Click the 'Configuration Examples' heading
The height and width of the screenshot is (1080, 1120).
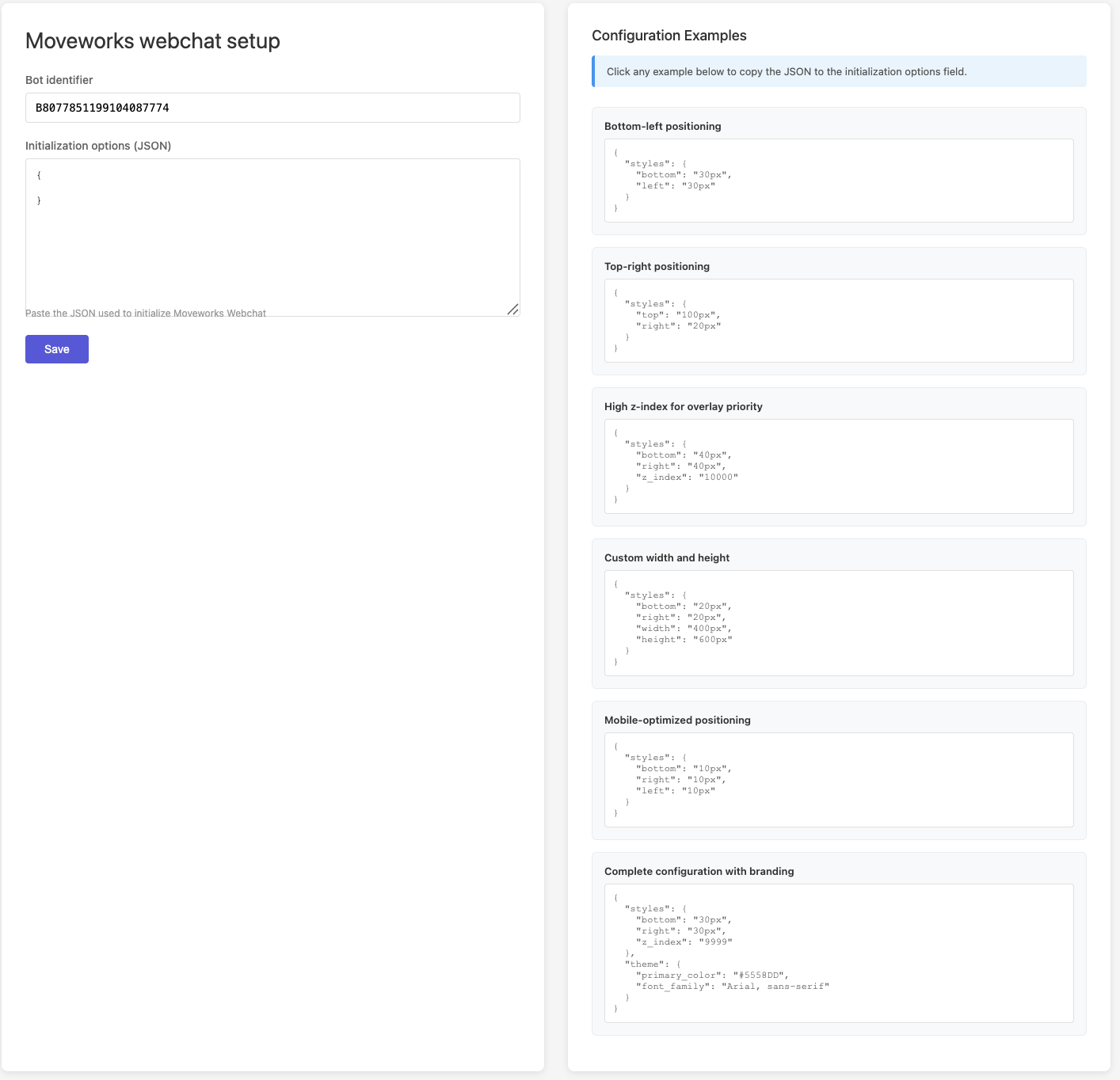(x=669, y=36)
